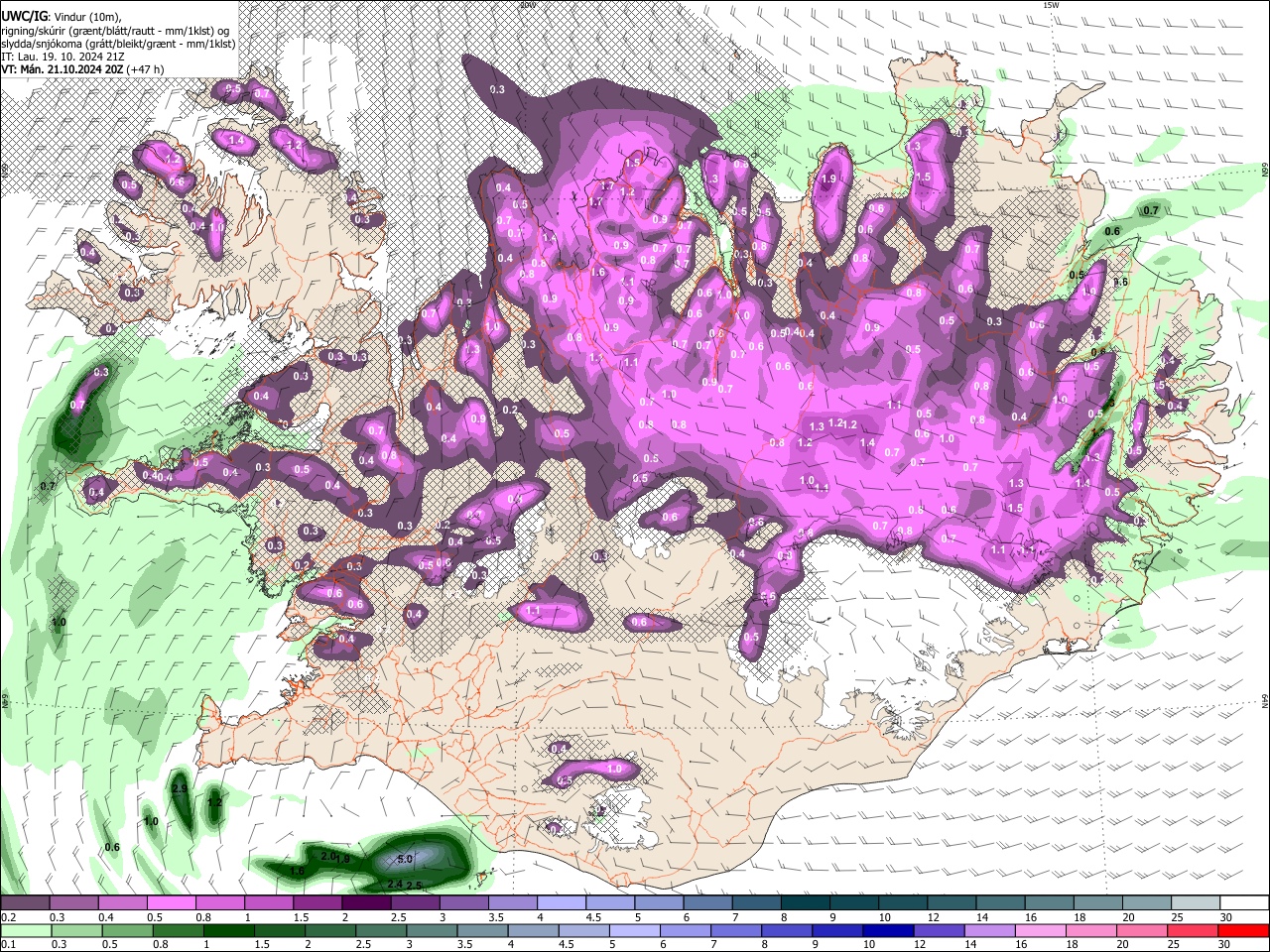Click the '2.9' rainfall value in the southwest sea
This screenshot has height=952, width=1270.
point(180,788)
